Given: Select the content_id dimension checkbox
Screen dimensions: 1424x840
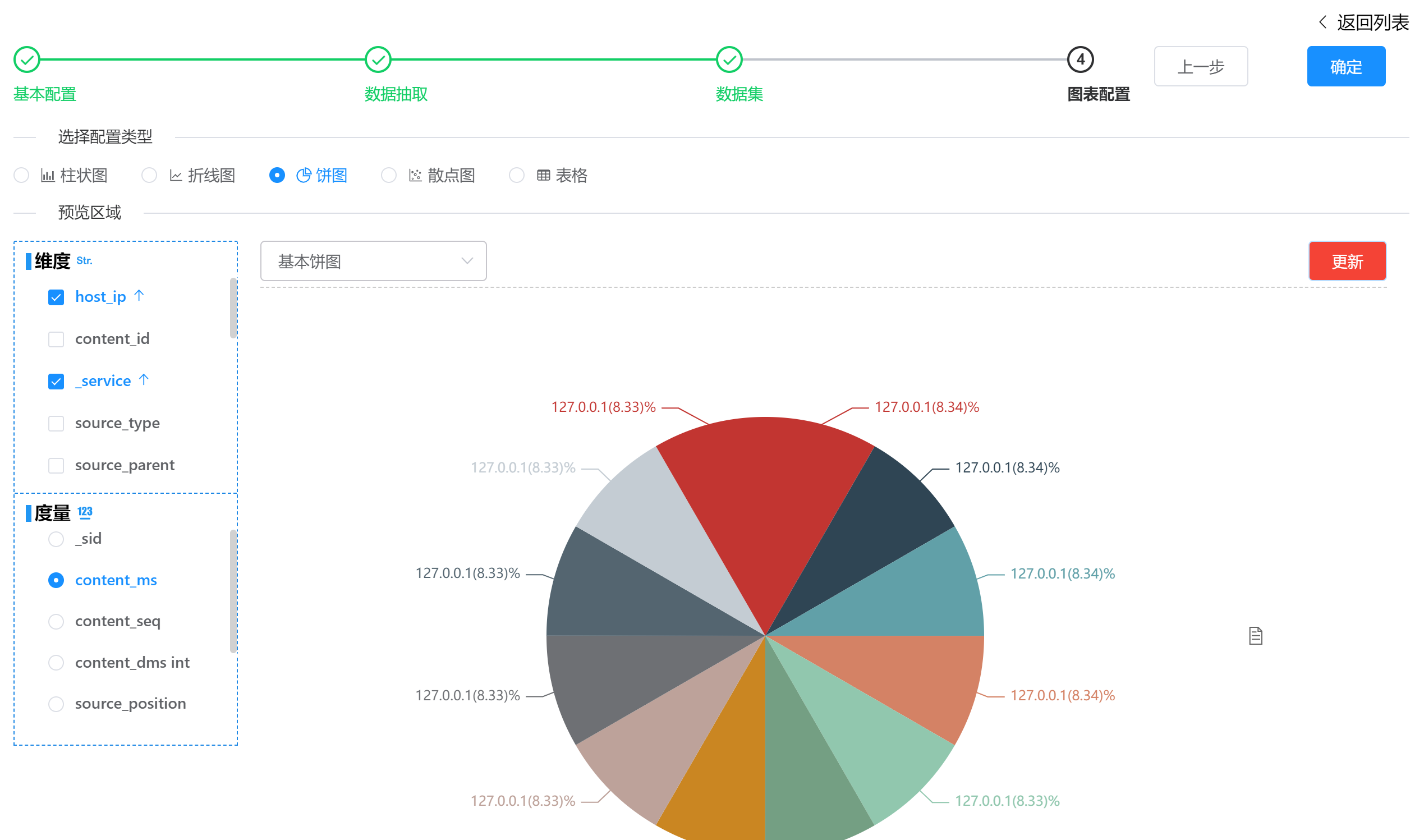Looking at the screenshot, I should 56,339.
